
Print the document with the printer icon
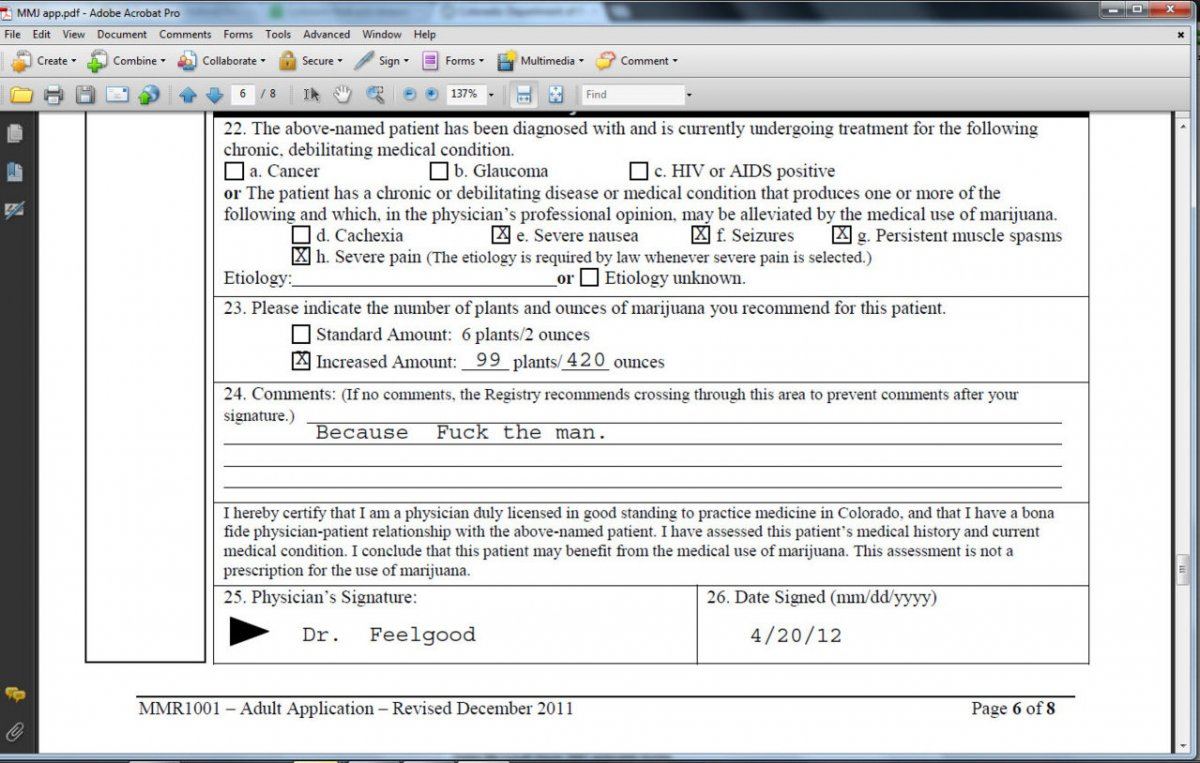pyautogui.click(x=54, y=95)
